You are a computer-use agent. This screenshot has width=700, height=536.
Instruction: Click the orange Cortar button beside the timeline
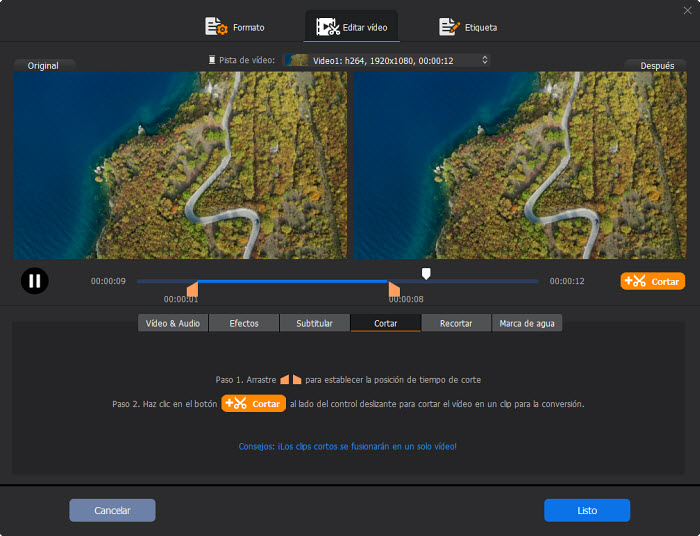coord(652,281)
